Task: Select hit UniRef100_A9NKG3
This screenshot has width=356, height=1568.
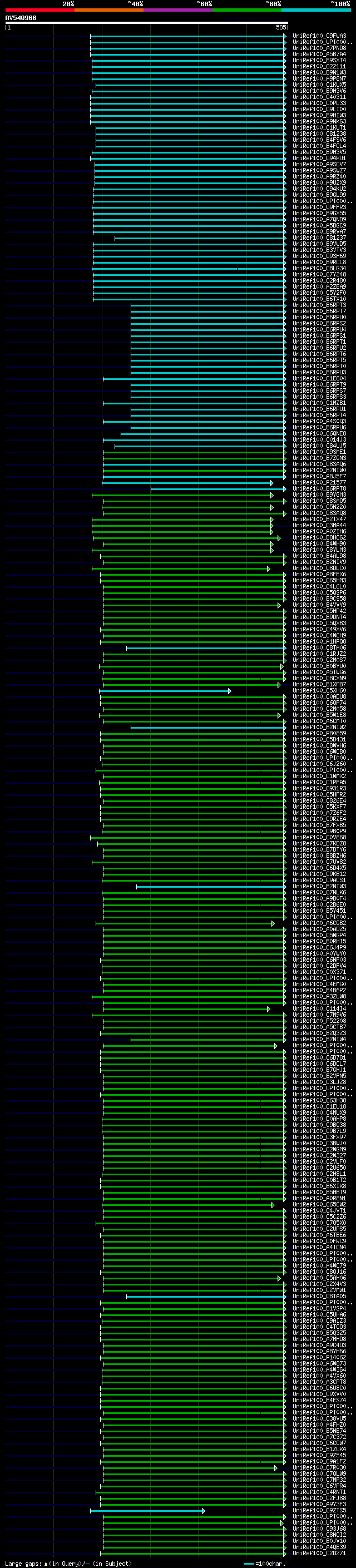Action: click(x=319, y=121)
